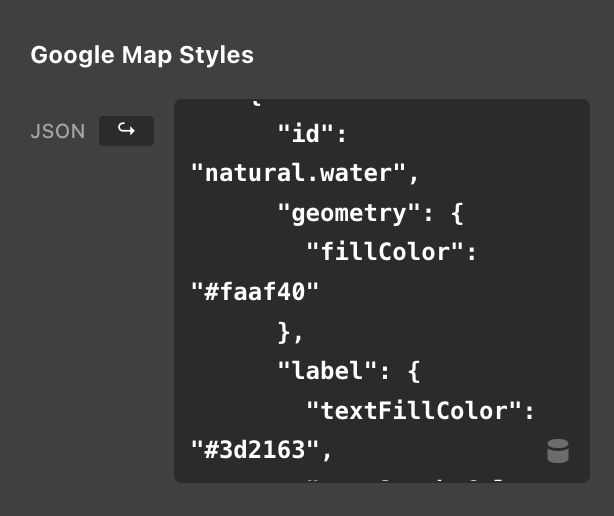Click the colon after "fillColor"
Image resolution: width=614 pixels, height=516 pixels.
tap(471, 252)
